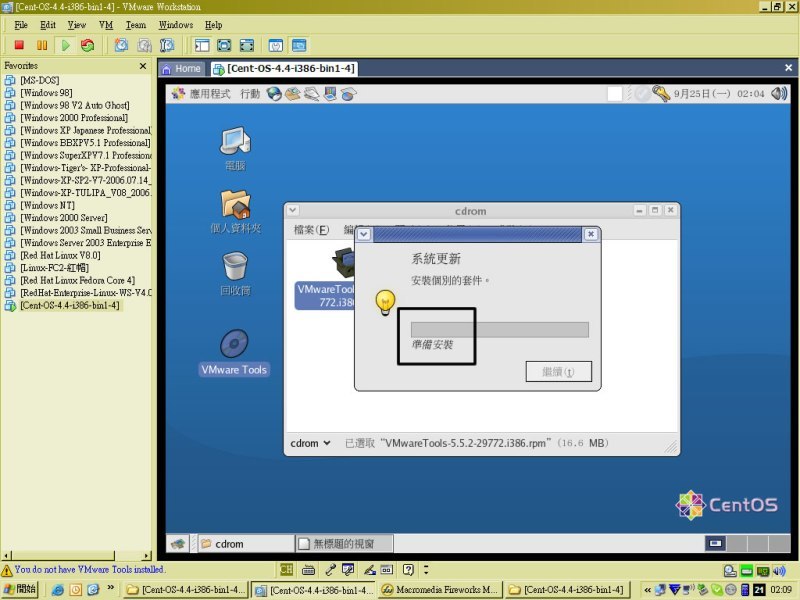Viewport: 800px width, 600px height.
Task: Open the View menu
Action: pyautogui.click(x=77, y=25)
